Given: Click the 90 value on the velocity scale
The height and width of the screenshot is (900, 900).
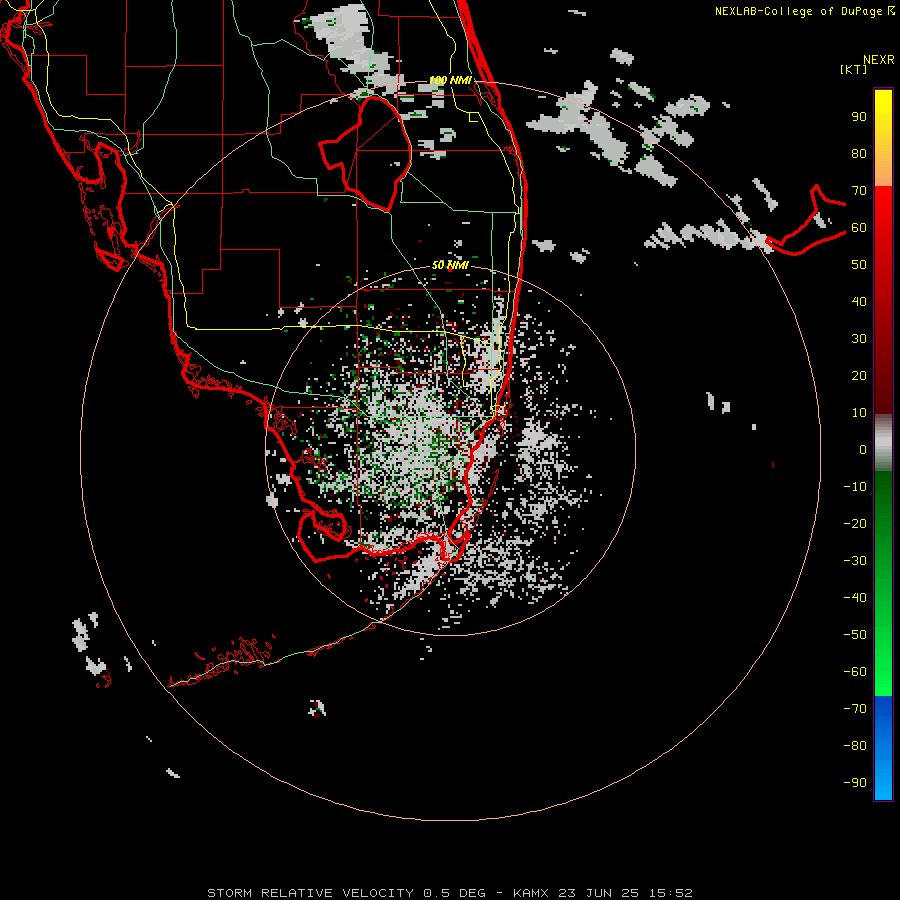Looking at the screenshot, I should (859, 117).
